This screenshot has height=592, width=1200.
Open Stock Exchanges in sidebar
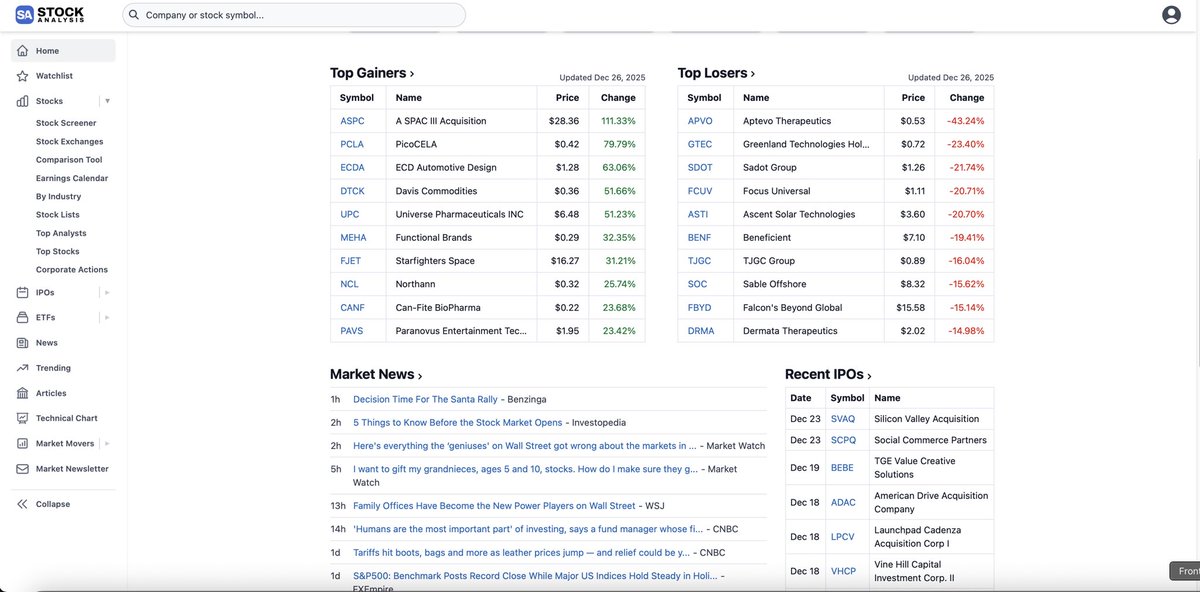pos(69,142)
